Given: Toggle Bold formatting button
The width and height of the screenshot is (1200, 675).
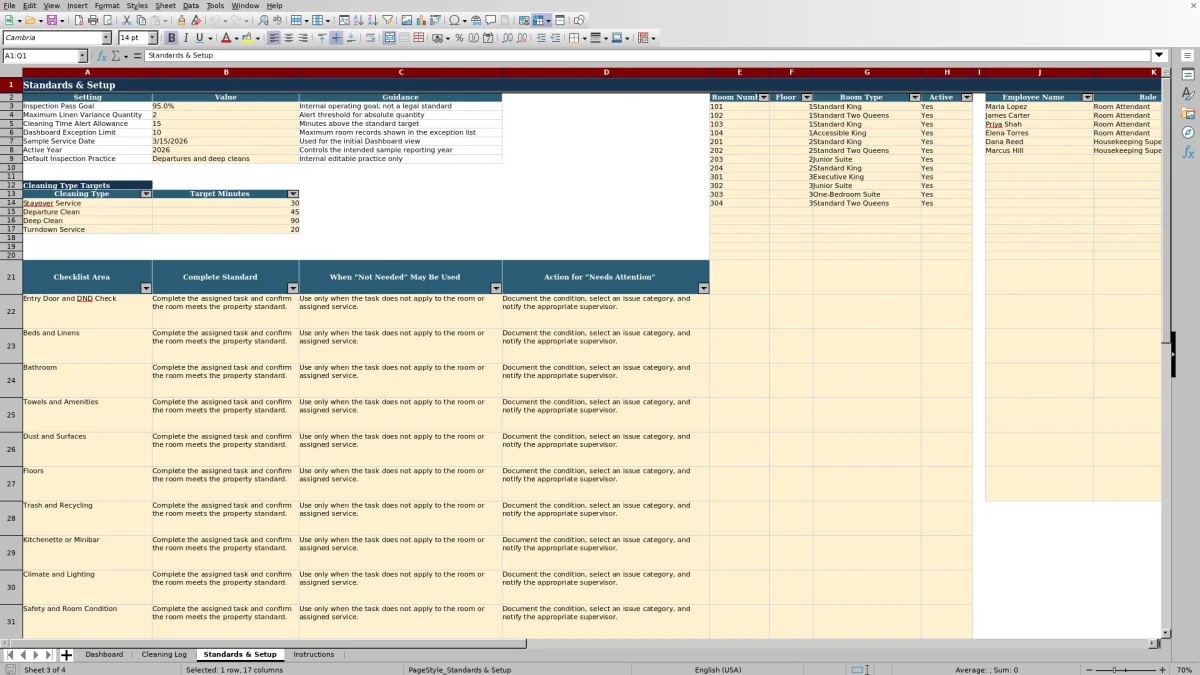Looking at the screenshot, I should [x=171, y=38].
